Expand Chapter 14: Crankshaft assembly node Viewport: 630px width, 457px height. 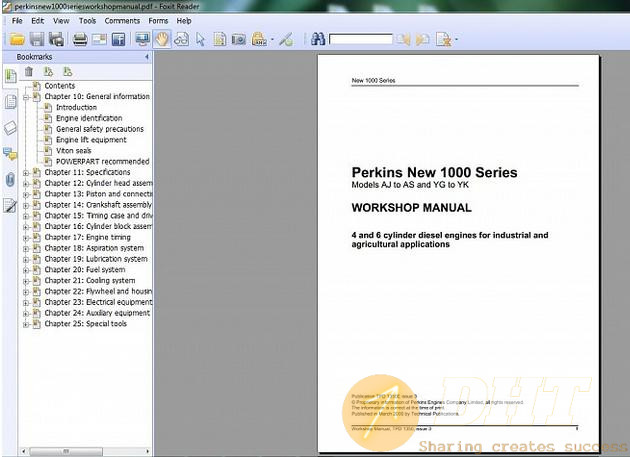(26, 205)
